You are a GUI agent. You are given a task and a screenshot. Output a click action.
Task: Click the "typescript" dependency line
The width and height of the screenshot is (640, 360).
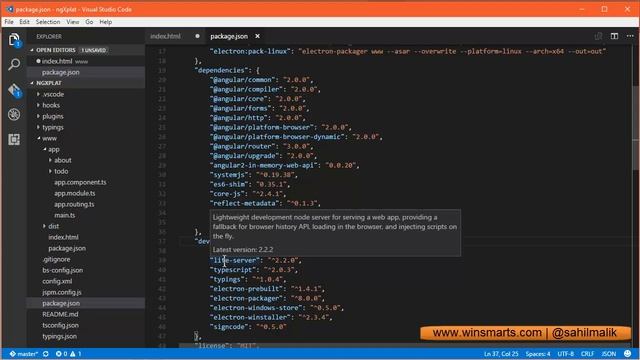pos(254,270)
